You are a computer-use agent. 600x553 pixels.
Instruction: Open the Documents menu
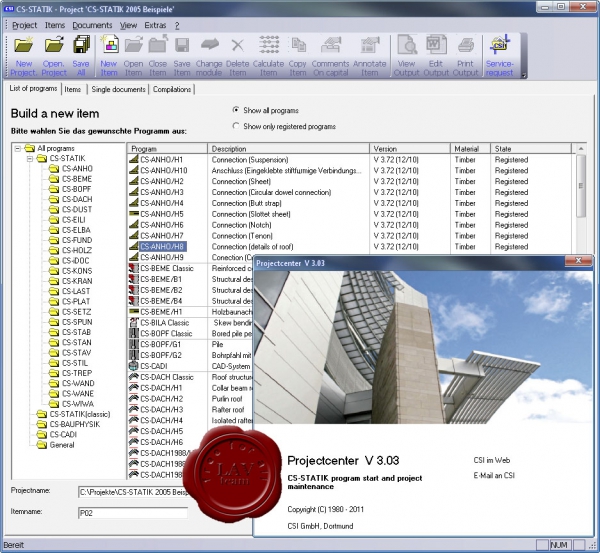coord(92,25)
